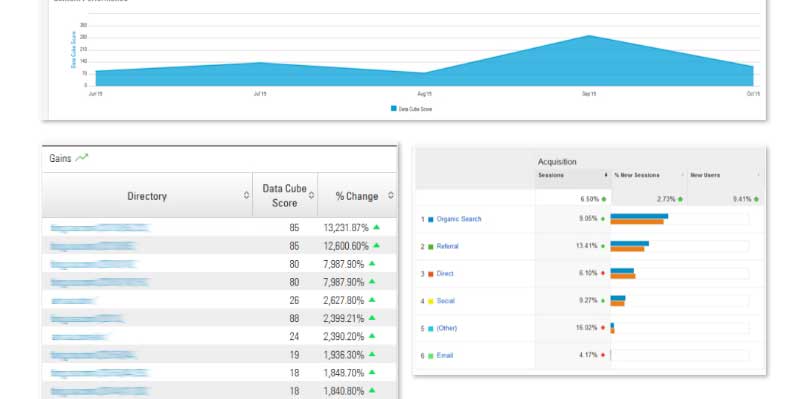Click the 2,390.20% change value
This screenshot has height=399, width=800.
[x=343, y=336]
